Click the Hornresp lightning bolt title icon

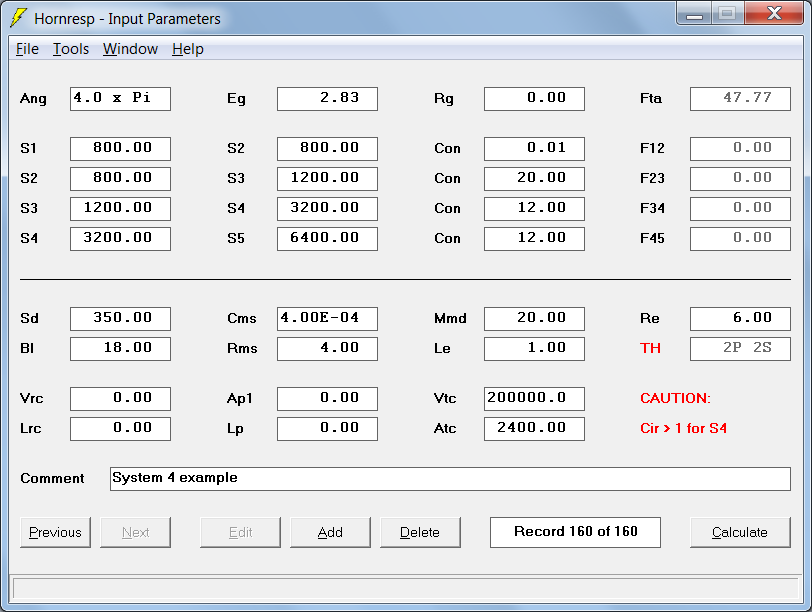click(19, 18)
